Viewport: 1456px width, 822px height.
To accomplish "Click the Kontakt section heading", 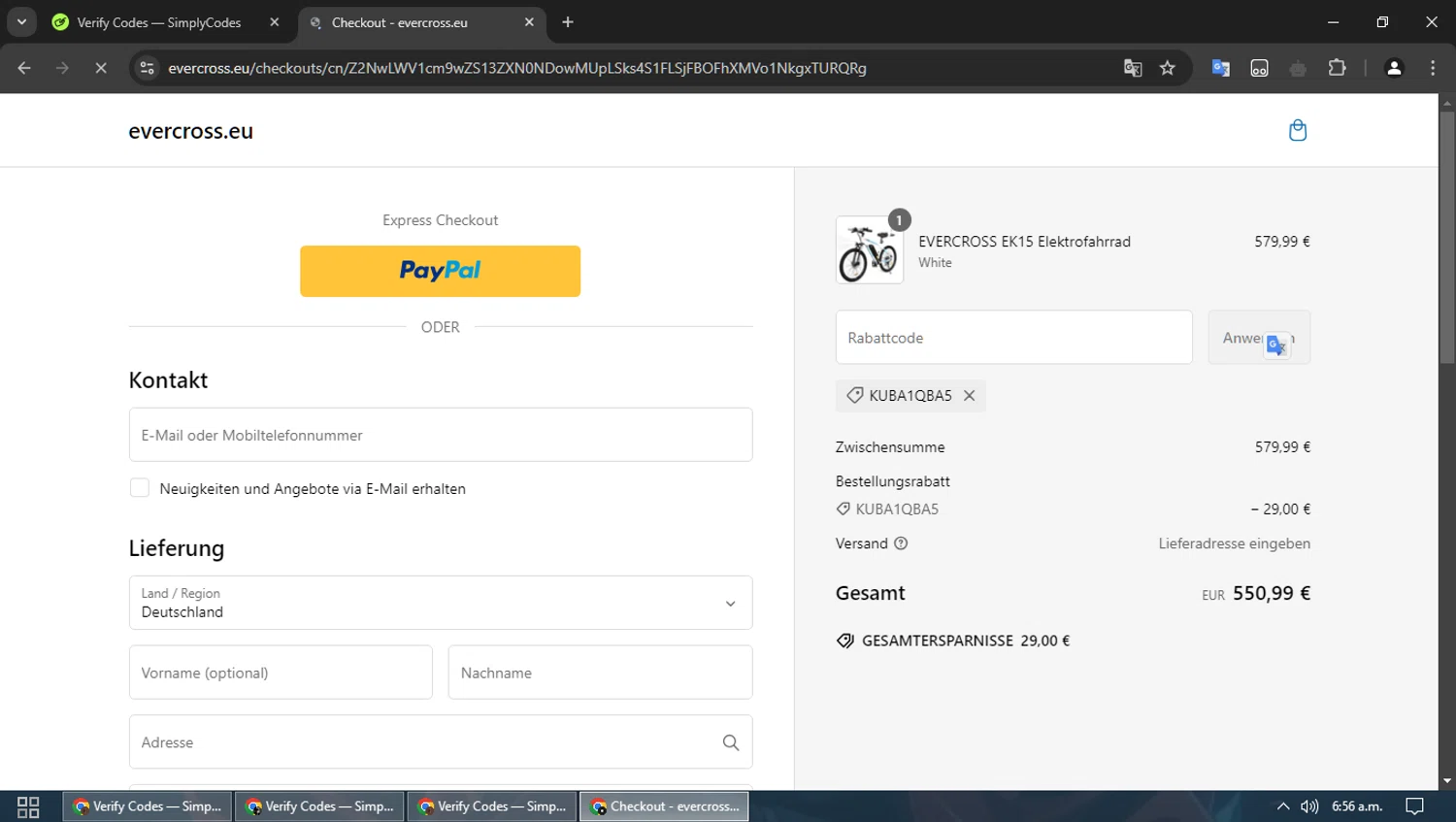I will 168,380.
